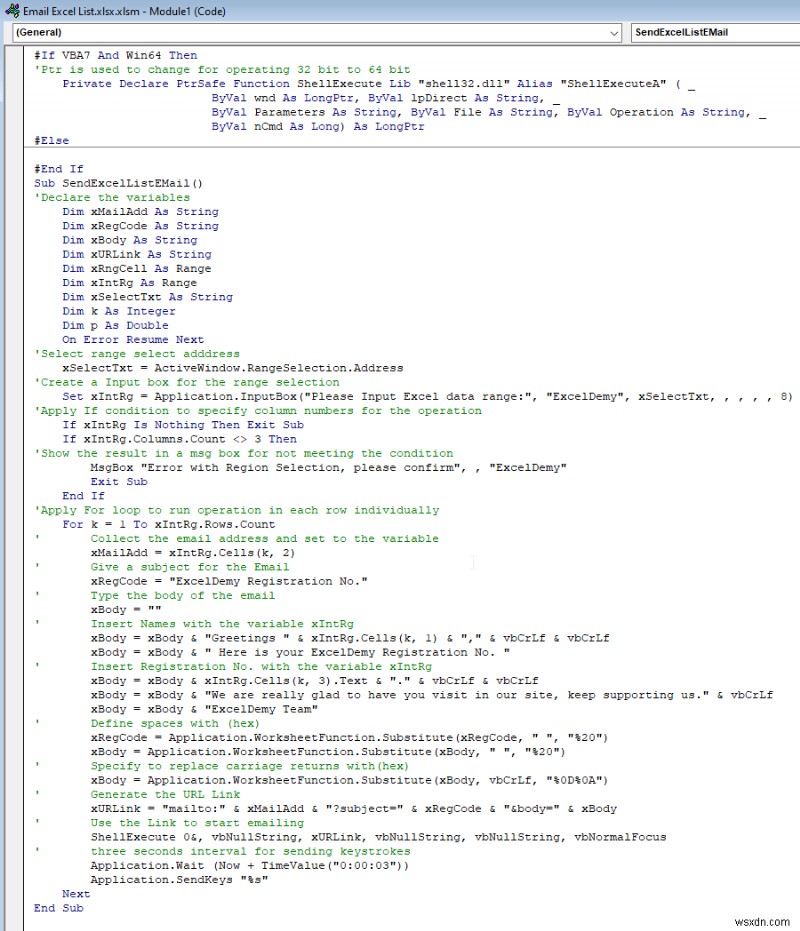800x931 pixels.
Task: Click the MsgBox 'Error with Region Selection' line
Action: (328, 467)
